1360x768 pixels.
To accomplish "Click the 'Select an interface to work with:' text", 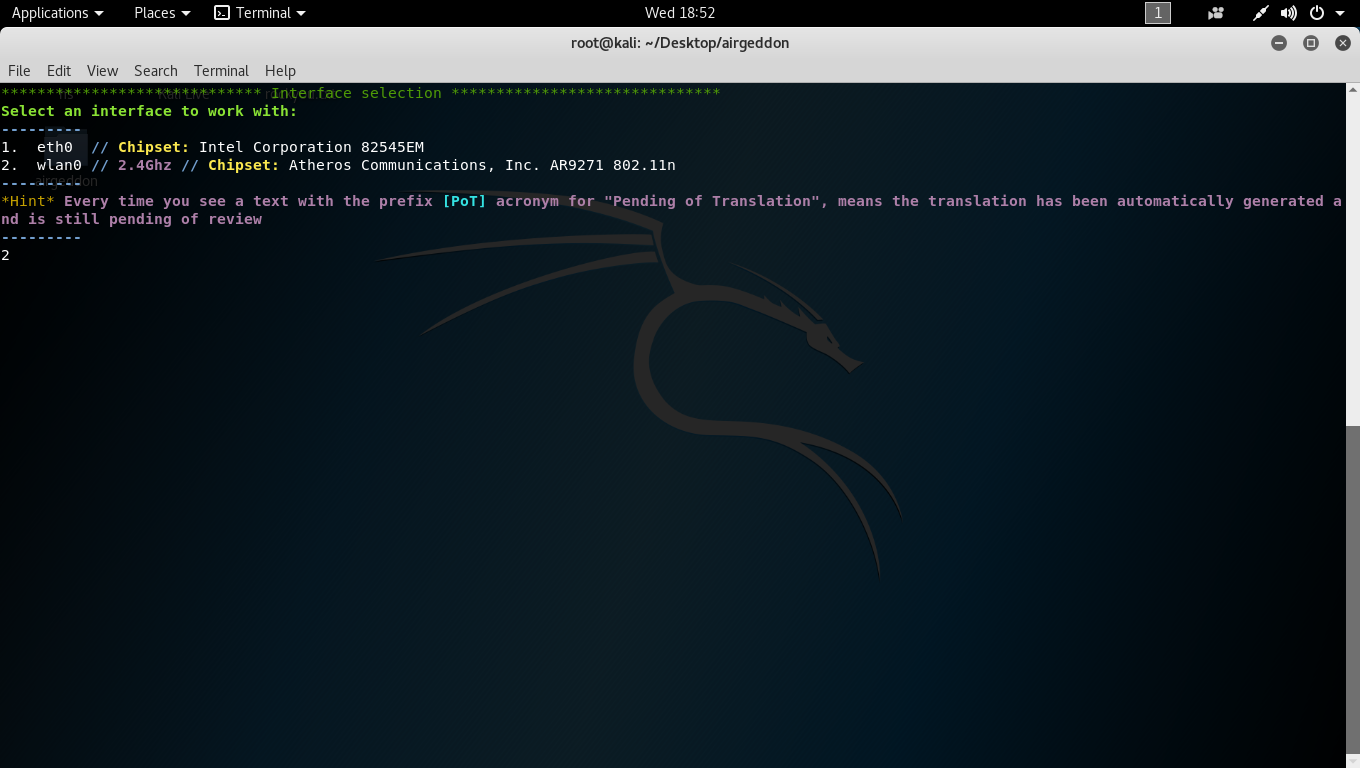I will point(149,111).
